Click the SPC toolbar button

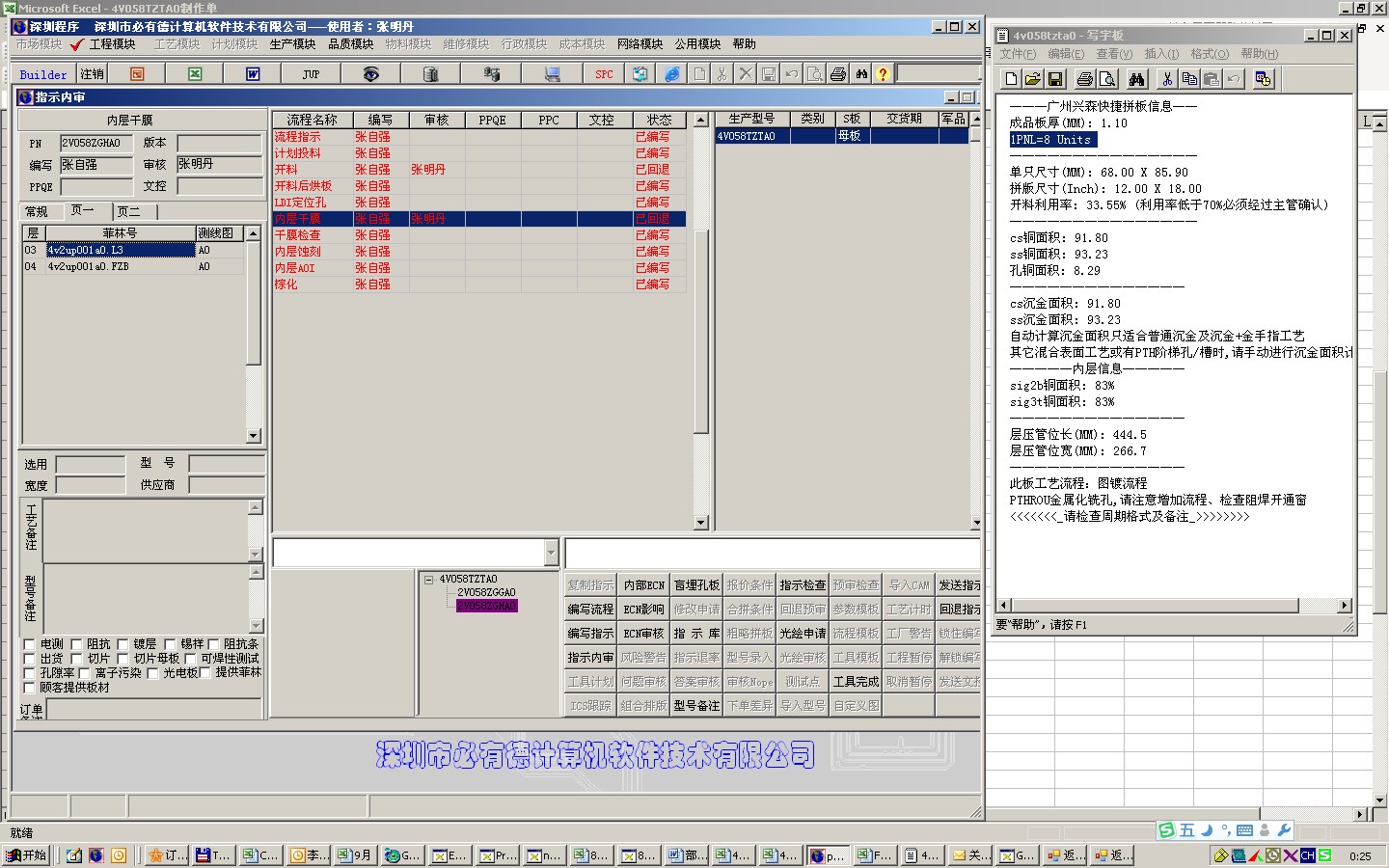coord(604,74)
